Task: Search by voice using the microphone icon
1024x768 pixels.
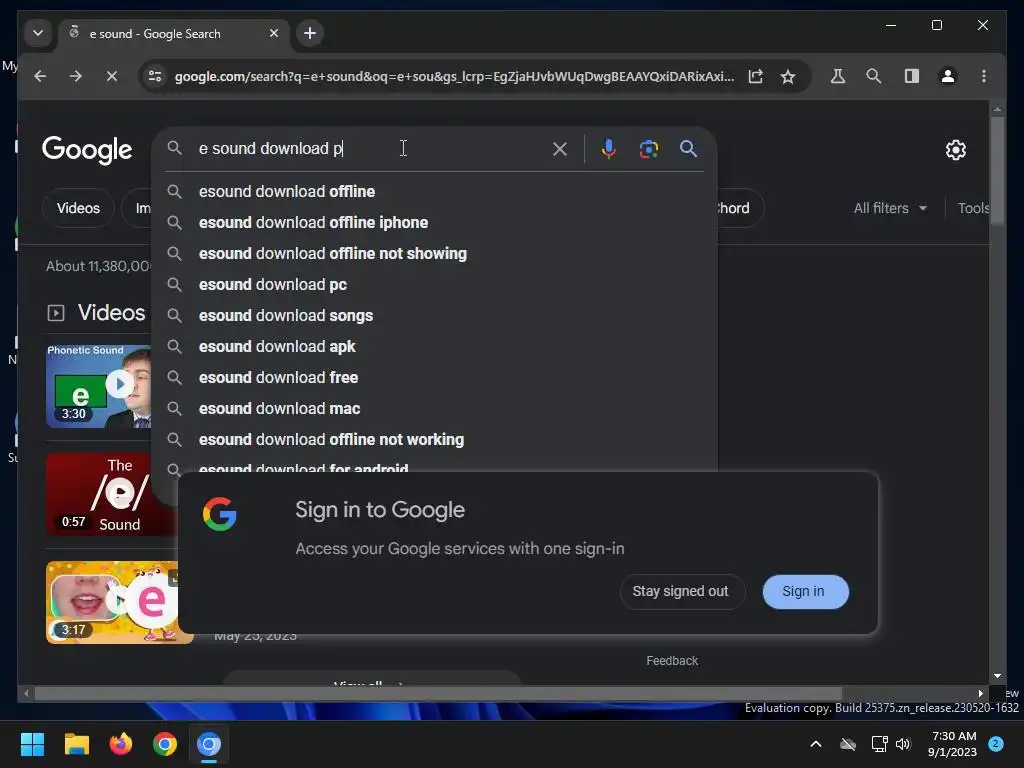Action: pos(608,149)
